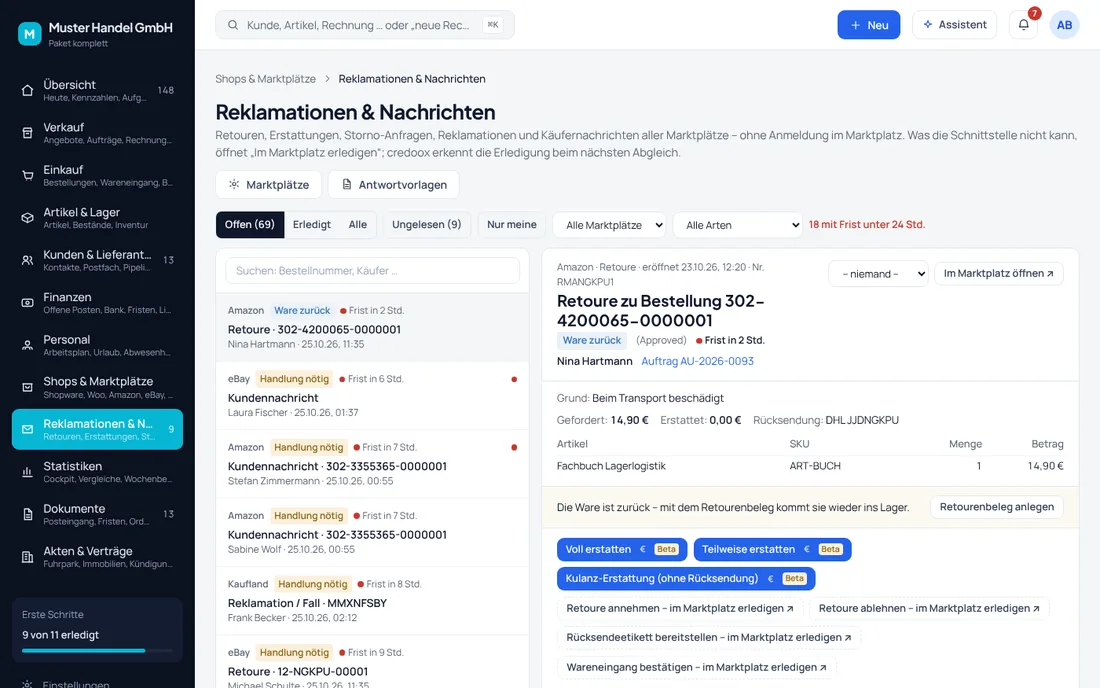Viewport: 1100px width, 688px height.
Task: Click the Akten & Verträge building icon
Action: [27, 557]
